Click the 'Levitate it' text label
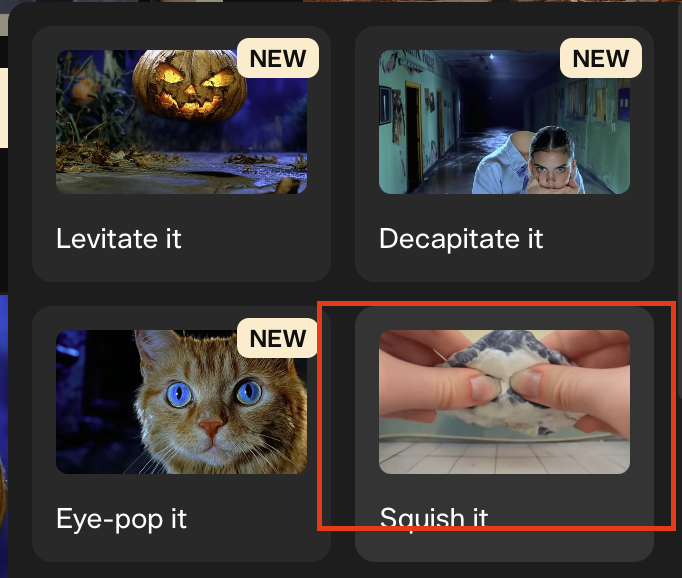The image size is (682, 578). click(x=119, y=239)
